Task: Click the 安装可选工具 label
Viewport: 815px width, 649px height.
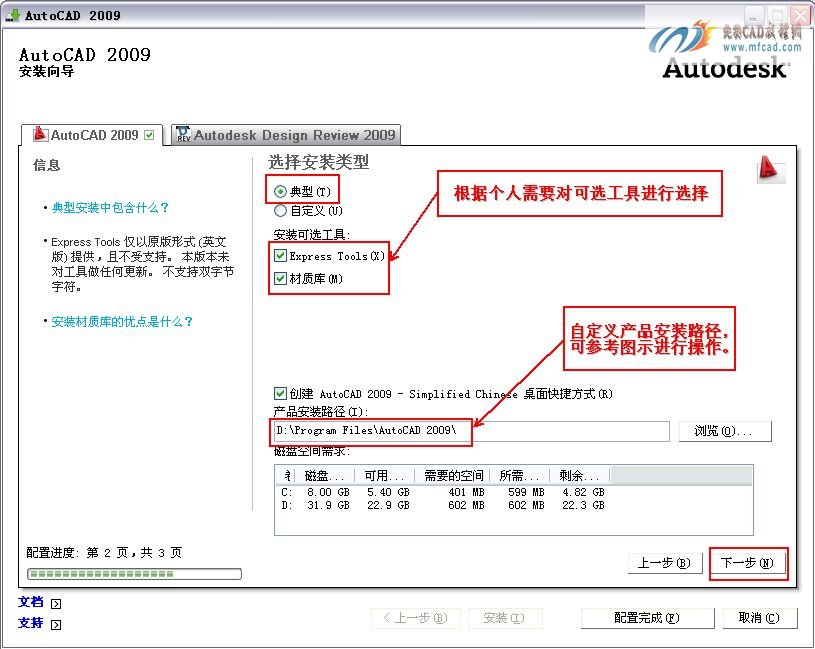Action: [312, 235]
